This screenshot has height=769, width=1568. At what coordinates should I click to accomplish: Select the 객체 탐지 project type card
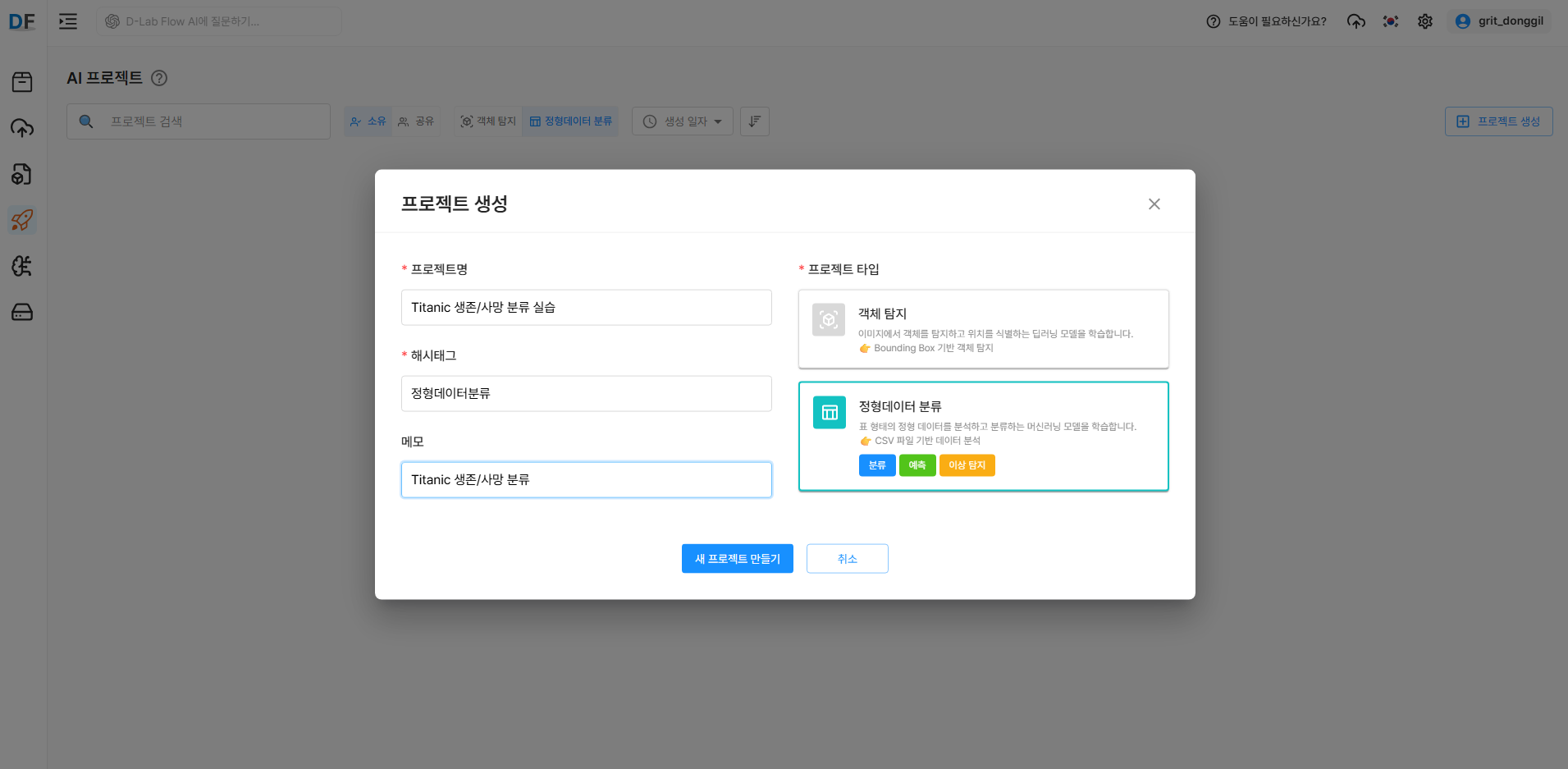click(x=982, y=328)
